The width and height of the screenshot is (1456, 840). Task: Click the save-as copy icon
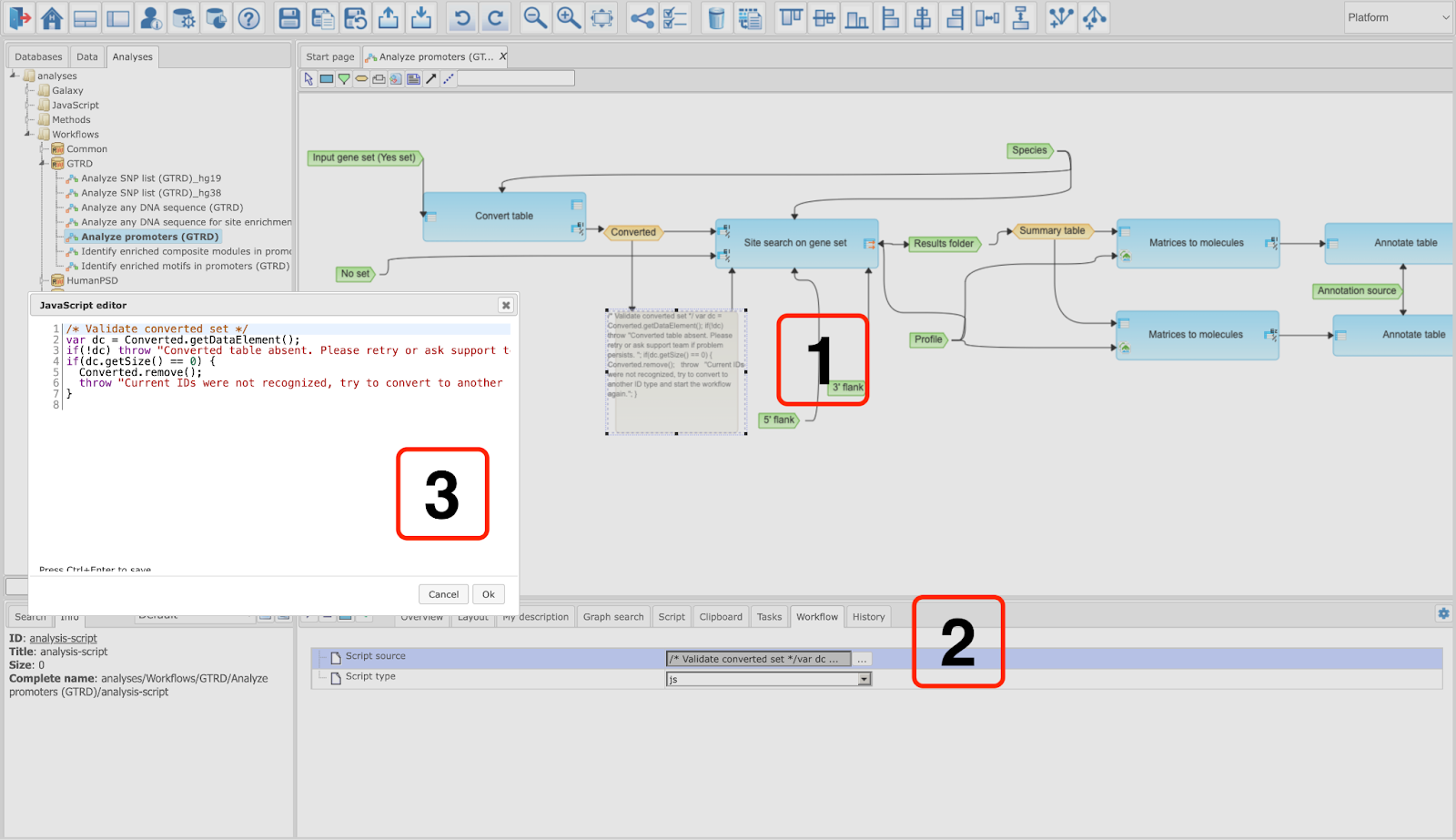322,17
